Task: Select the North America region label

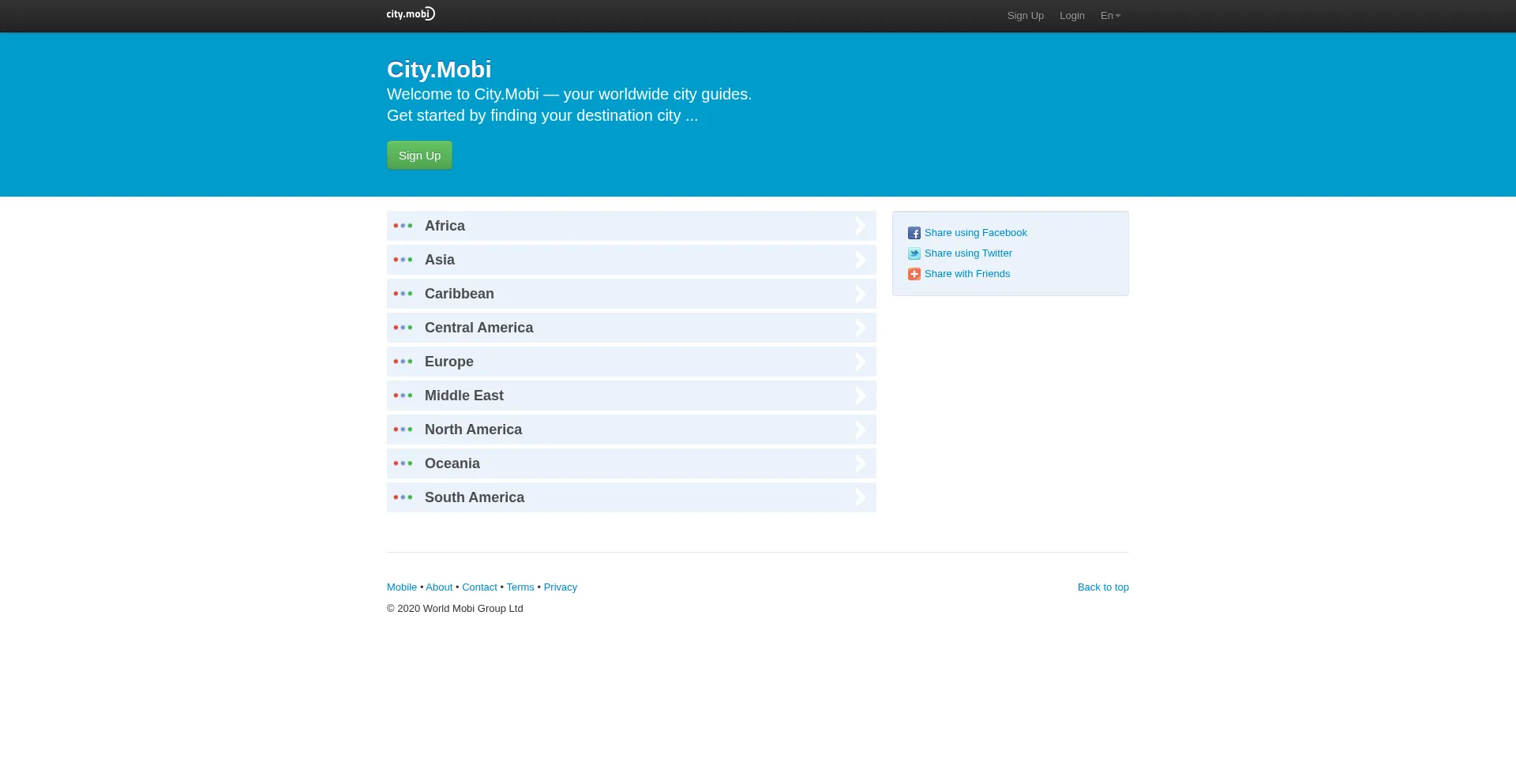Action: point(473,430)
